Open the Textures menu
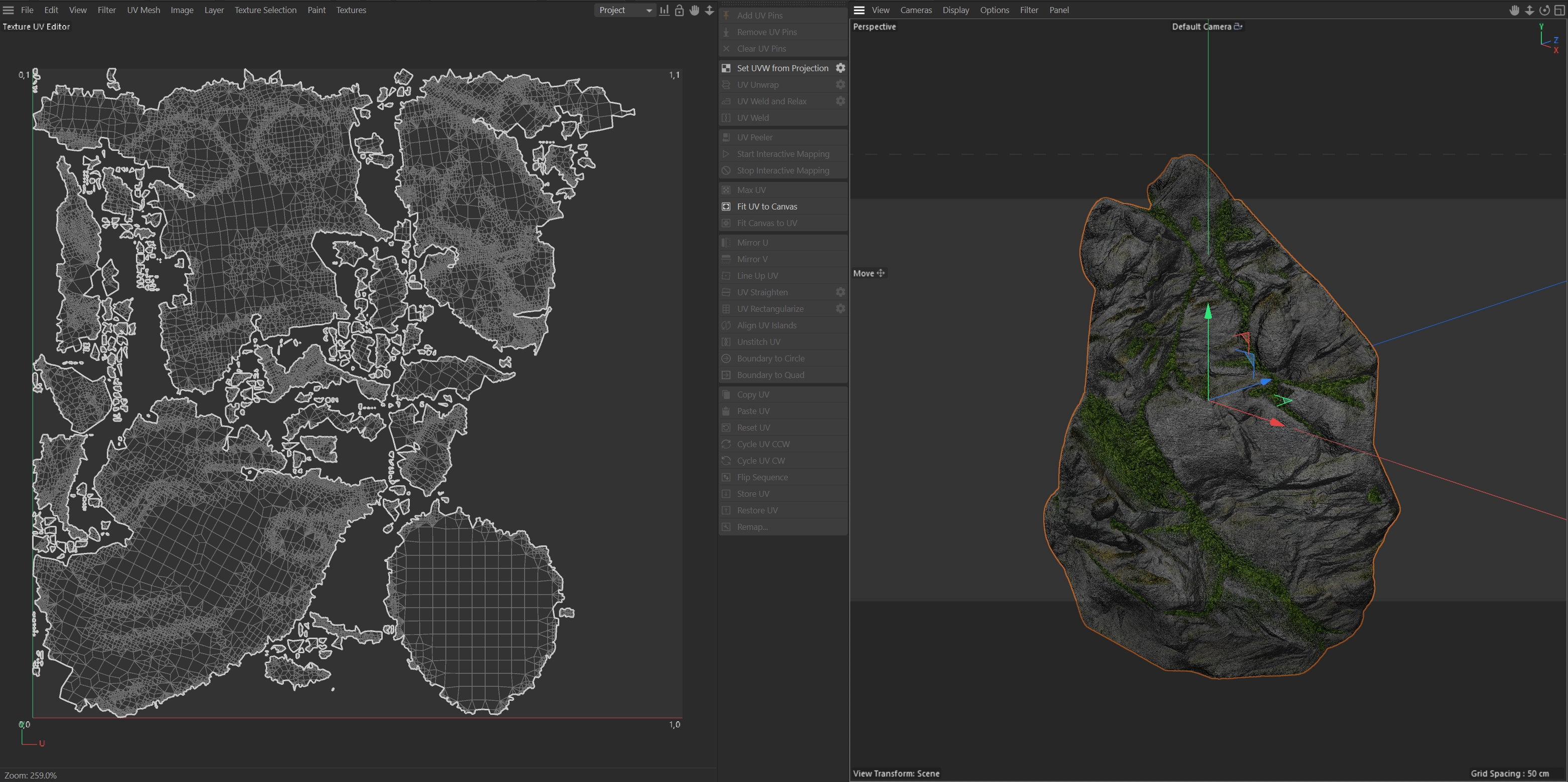Screen dimensions: 1568x782 click(x=351, y=11)
